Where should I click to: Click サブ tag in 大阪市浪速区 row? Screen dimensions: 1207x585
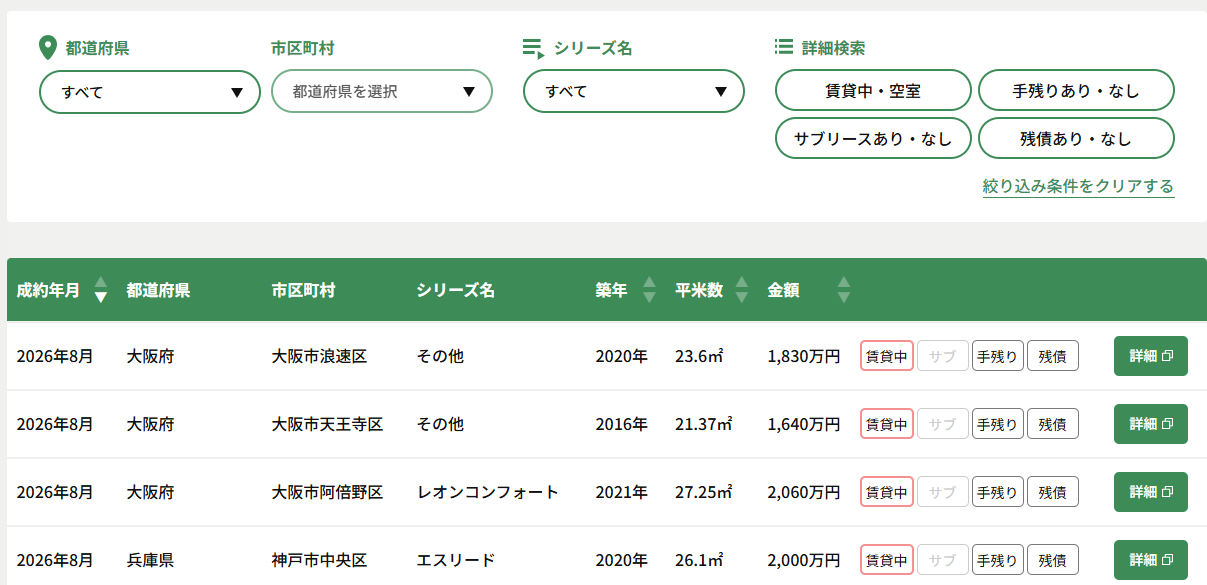942,356
